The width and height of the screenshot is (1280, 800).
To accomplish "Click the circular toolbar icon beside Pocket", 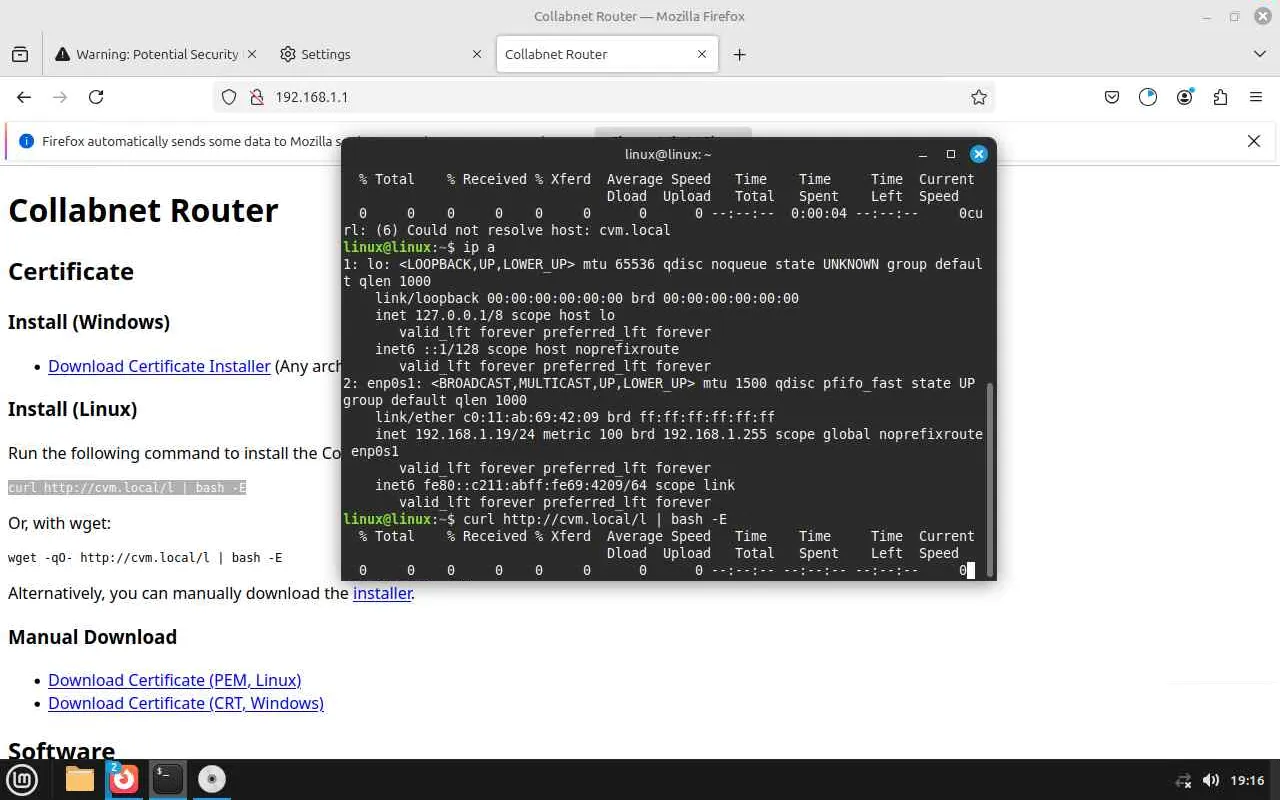I will coord(1148,97).
